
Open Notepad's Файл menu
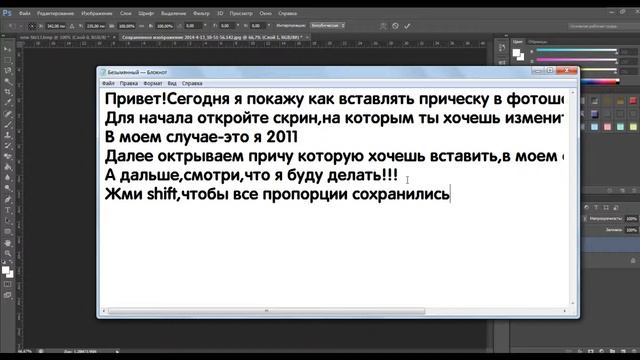point(108,83)
